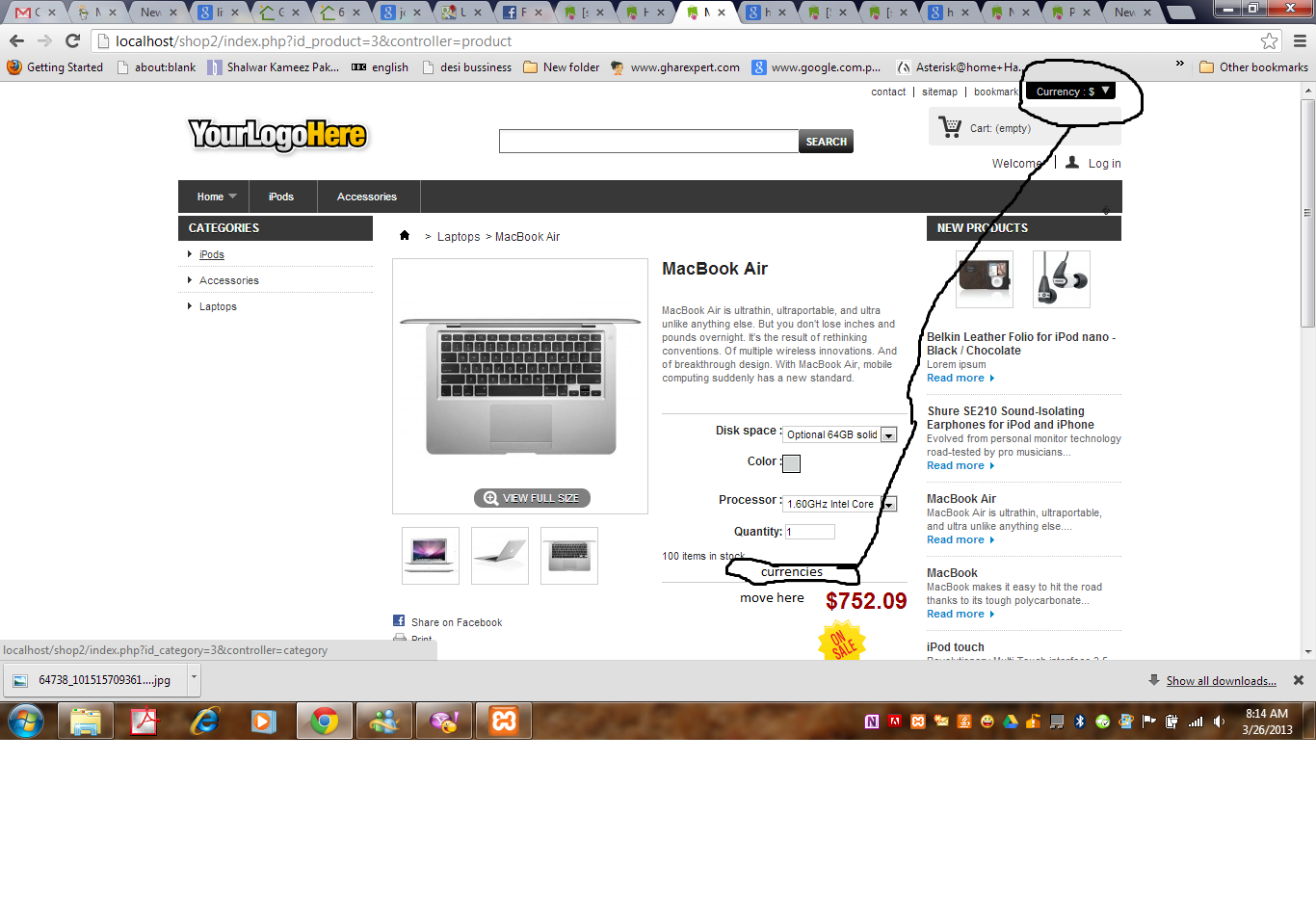
Task: Open the shopping cart icon
Action: (x=950, y=127)
